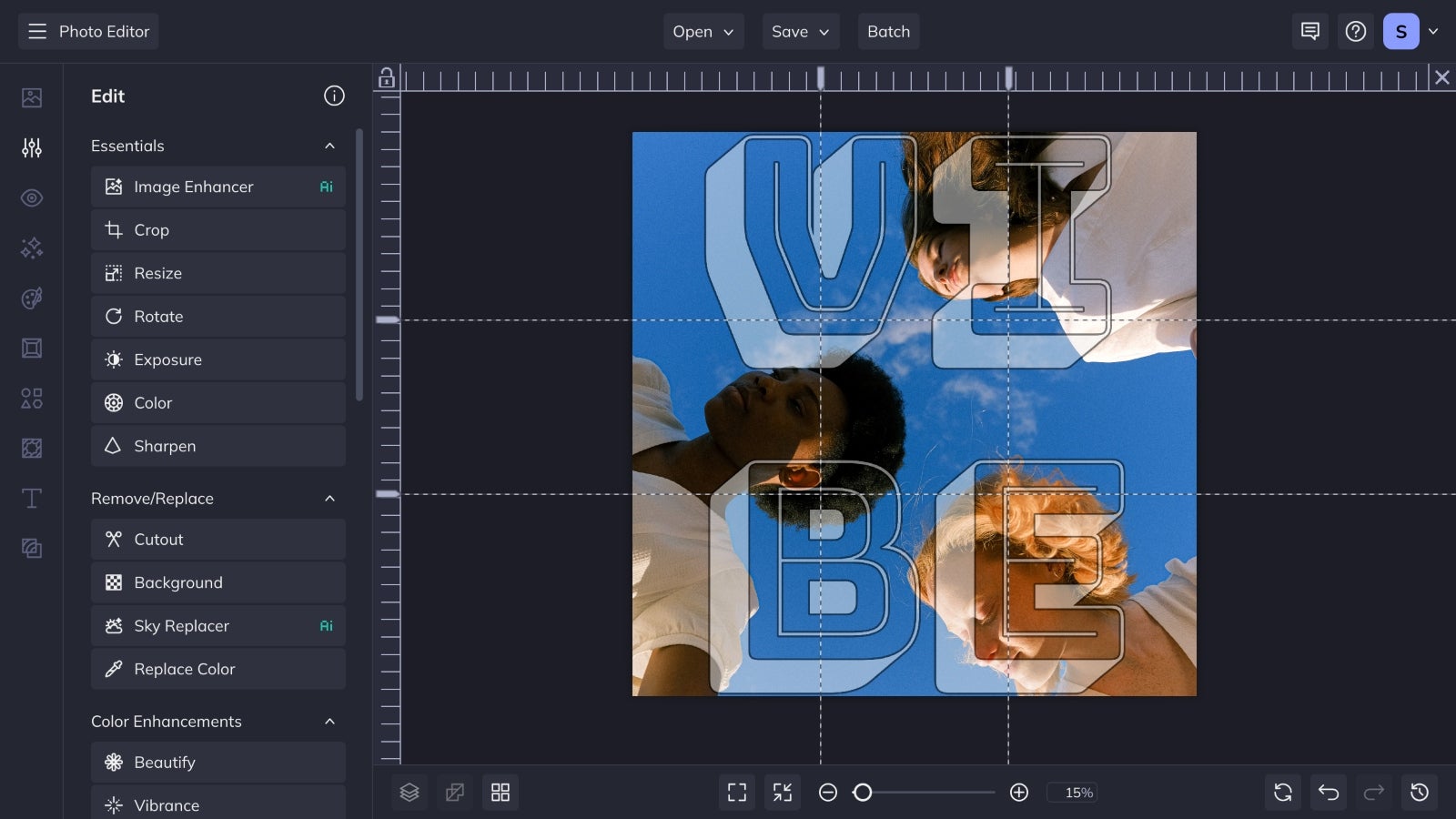Viewport: 1456px width, 819px height.
Task: Collapse the Essentials section
Action: tap(329, 146)
